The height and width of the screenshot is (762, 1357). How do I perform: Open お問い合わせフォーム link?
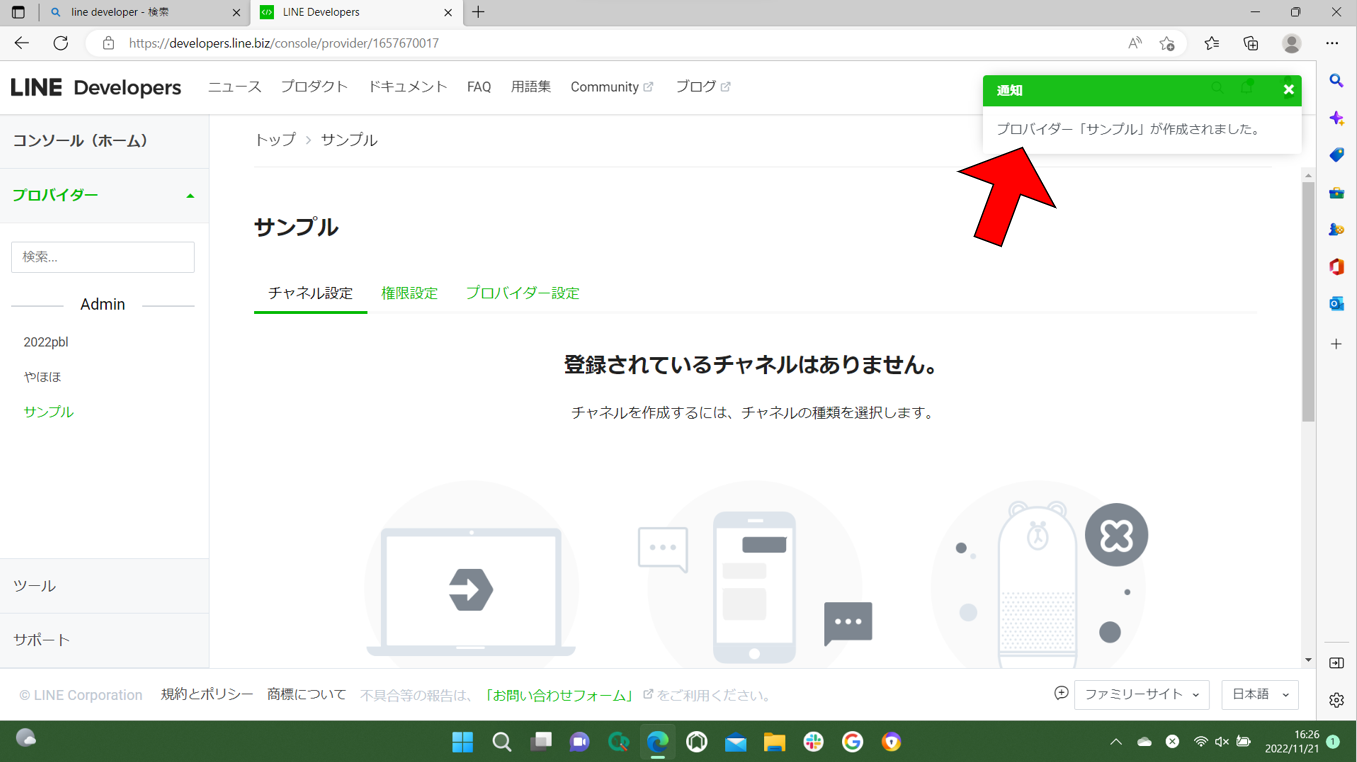click(560, 696)
